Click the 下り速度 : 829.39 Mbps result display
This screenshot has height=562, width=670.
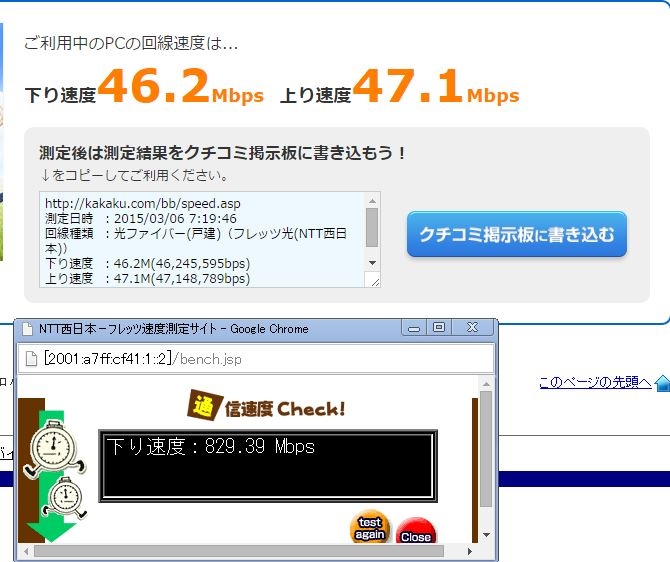(x=268, y=465)
